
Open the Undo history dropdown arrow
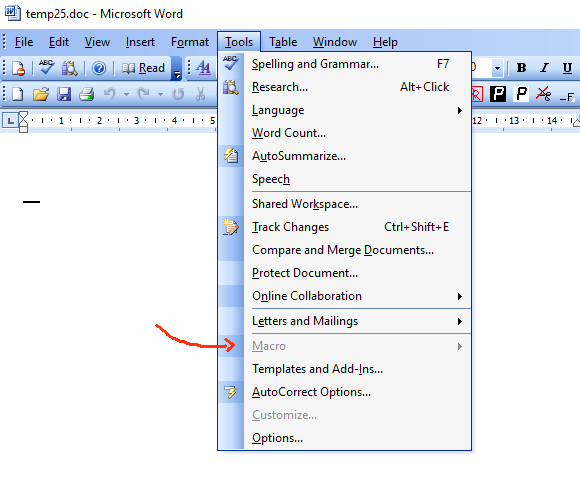tap(126, 94)
